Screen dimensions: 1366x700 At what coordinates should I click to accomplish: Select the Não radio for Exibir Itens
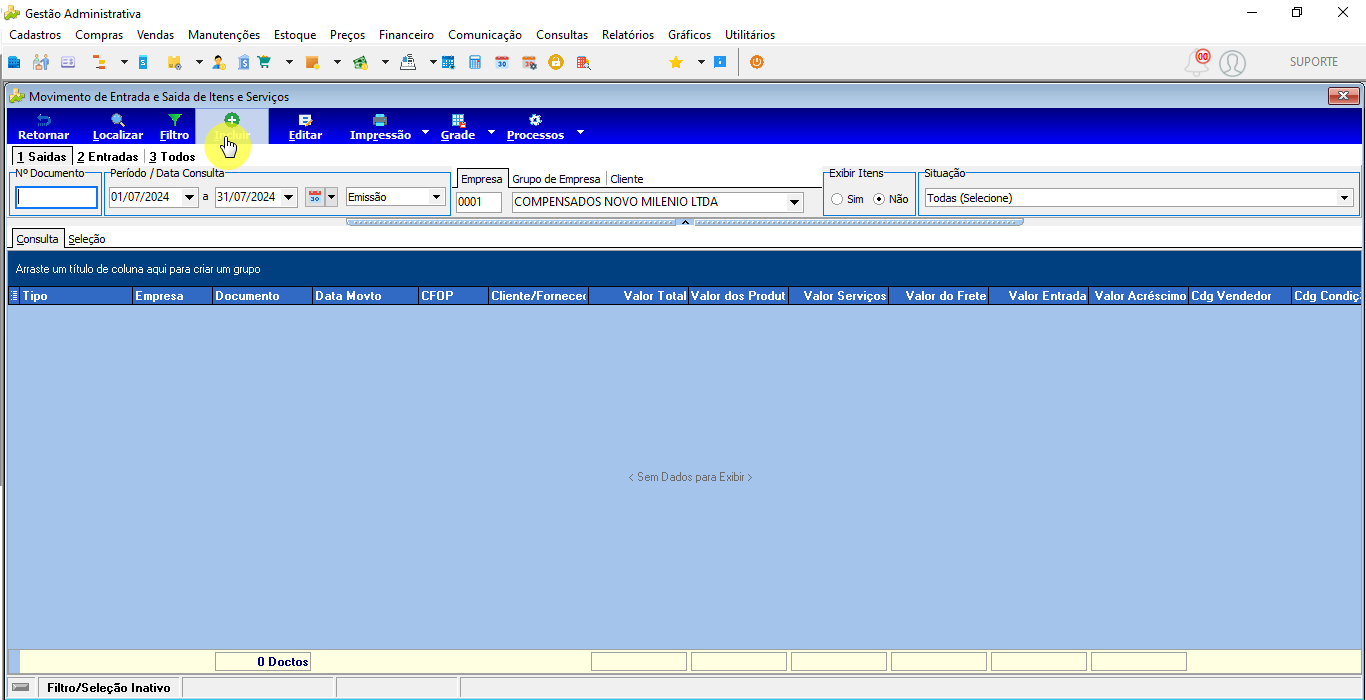[x=879, y=199]
